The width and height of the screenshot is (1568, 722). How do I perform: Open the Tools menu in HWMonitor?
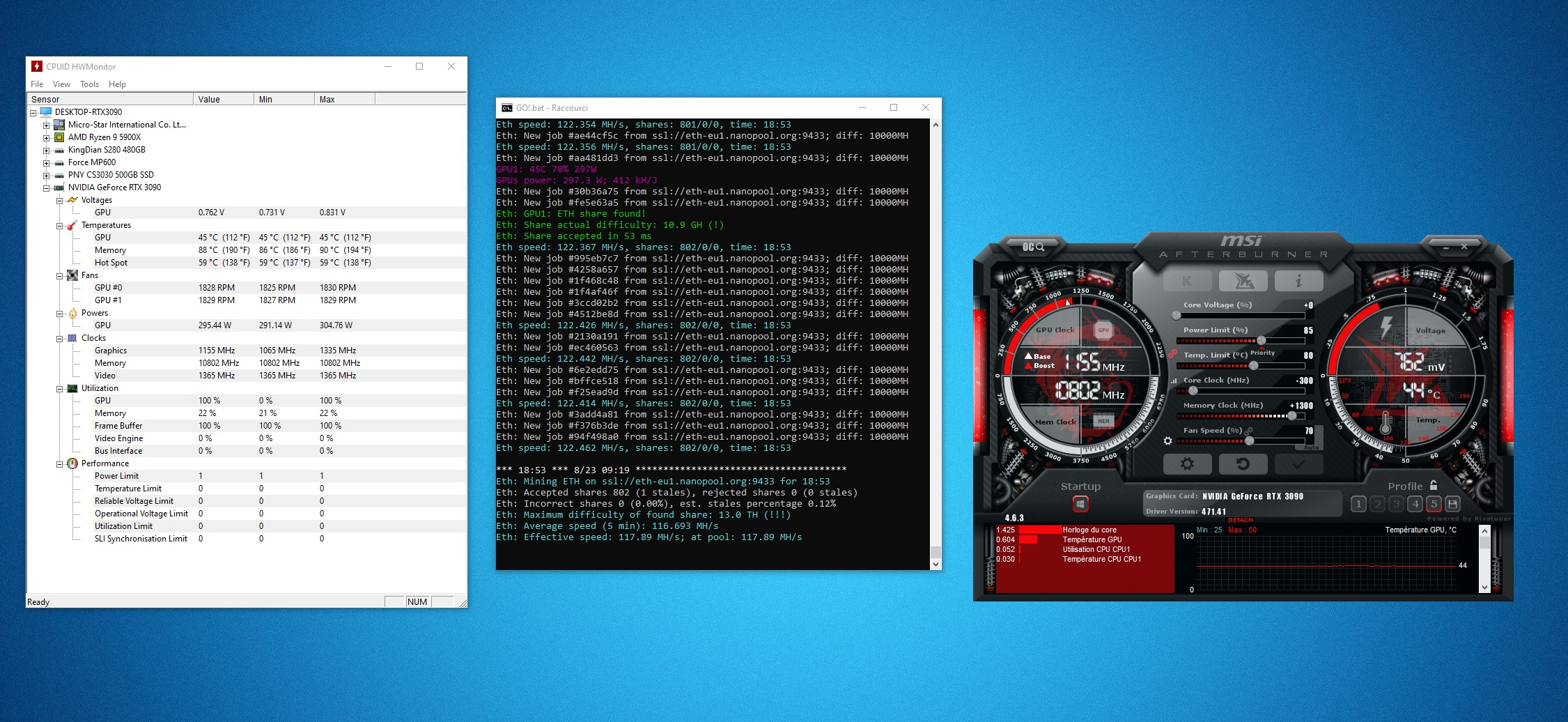[89, 84]
